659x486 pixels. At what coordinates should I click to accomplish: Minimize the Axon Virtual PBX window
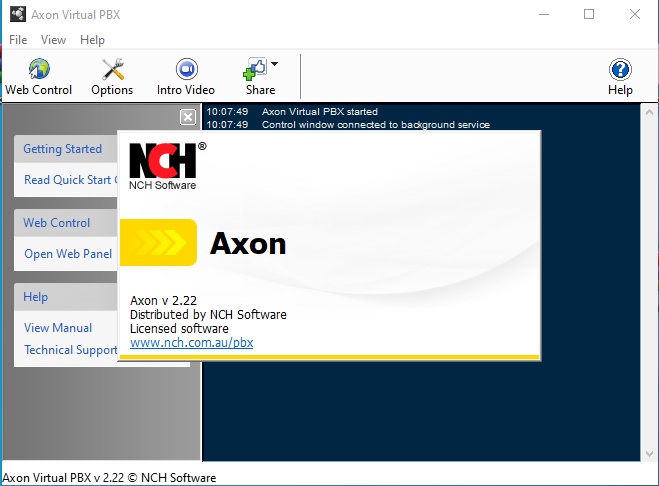click(544, 14)
